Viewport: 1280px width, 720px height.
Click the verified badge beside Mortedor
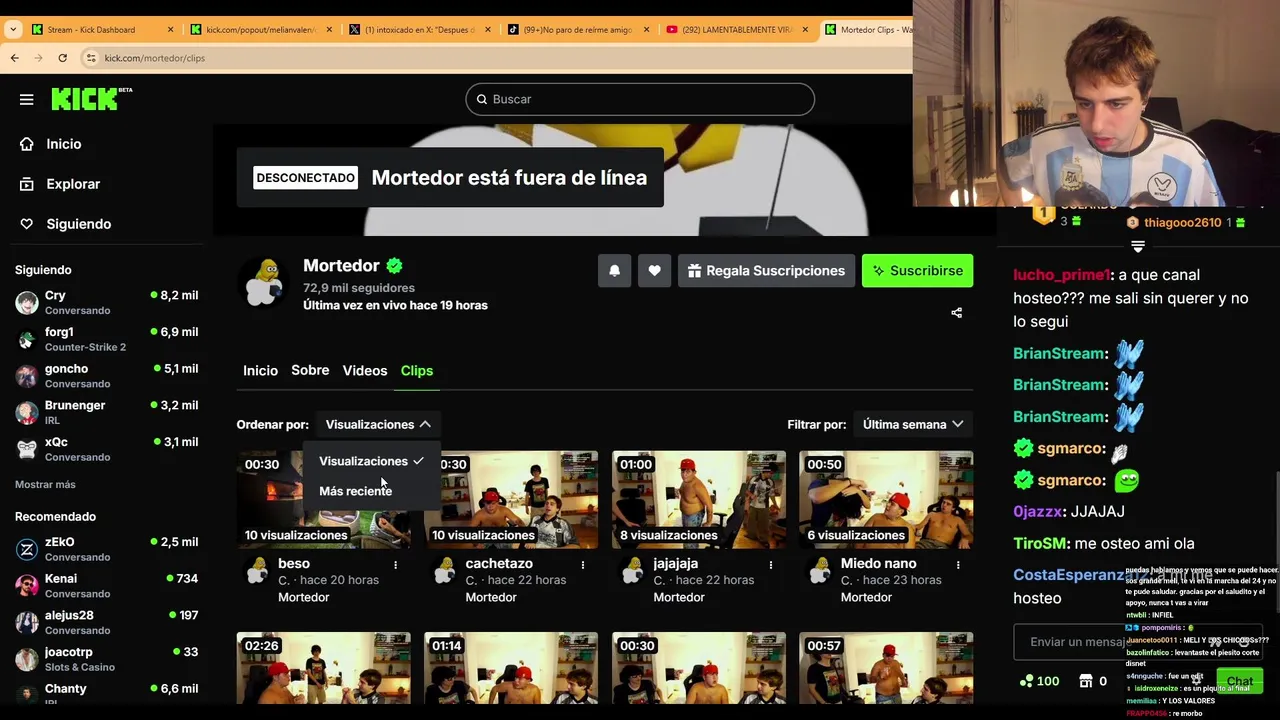(395, 266)
